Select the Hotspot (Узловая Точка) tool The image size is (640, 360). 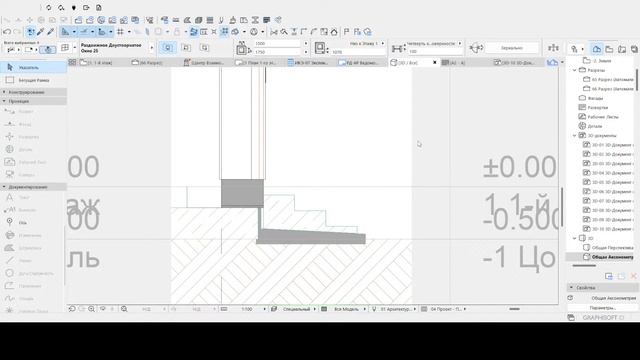tap(33, 311)
